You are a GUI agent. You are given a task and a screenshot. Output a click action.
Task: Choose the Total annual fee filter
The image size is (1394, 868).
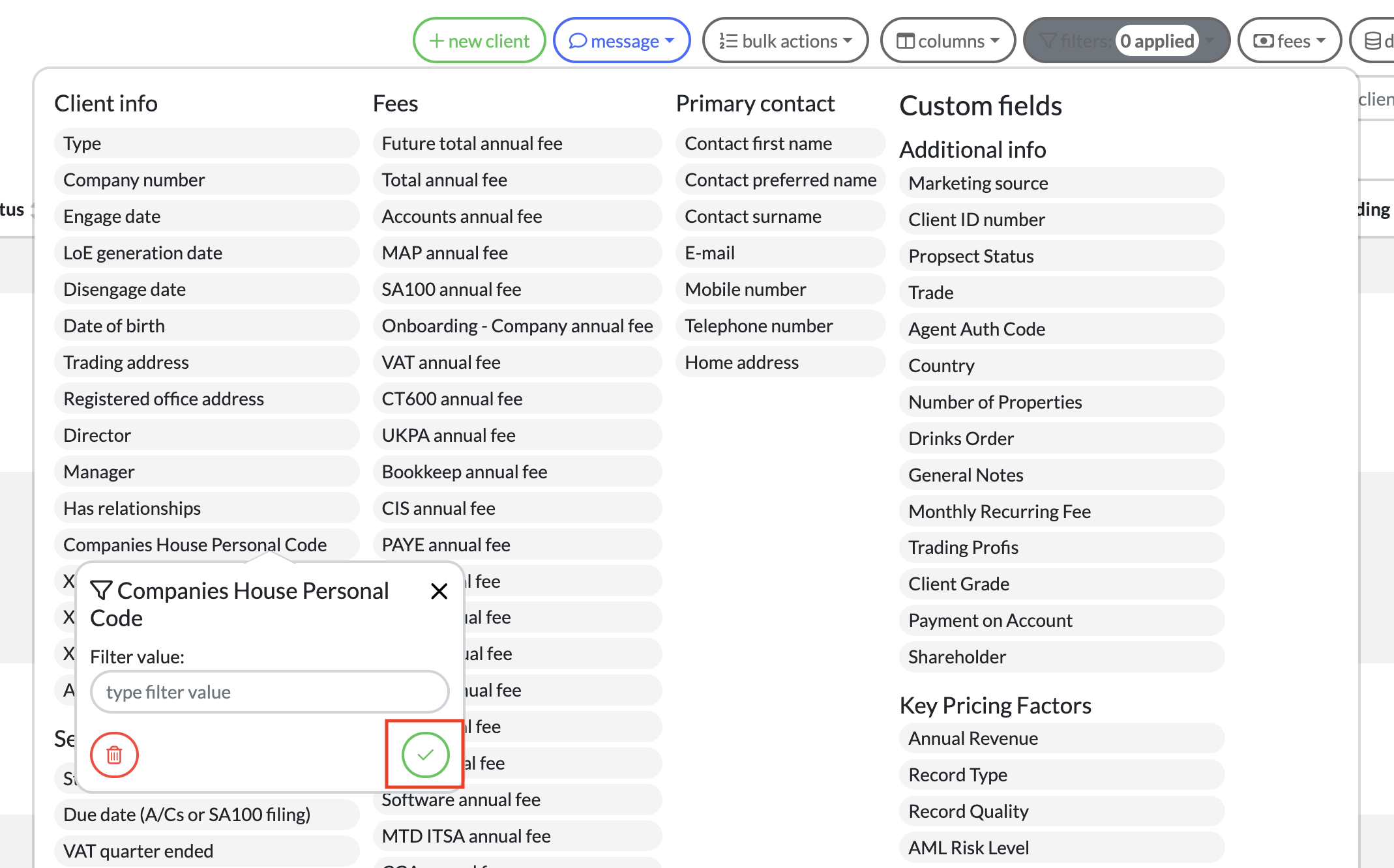coord(516,180)
